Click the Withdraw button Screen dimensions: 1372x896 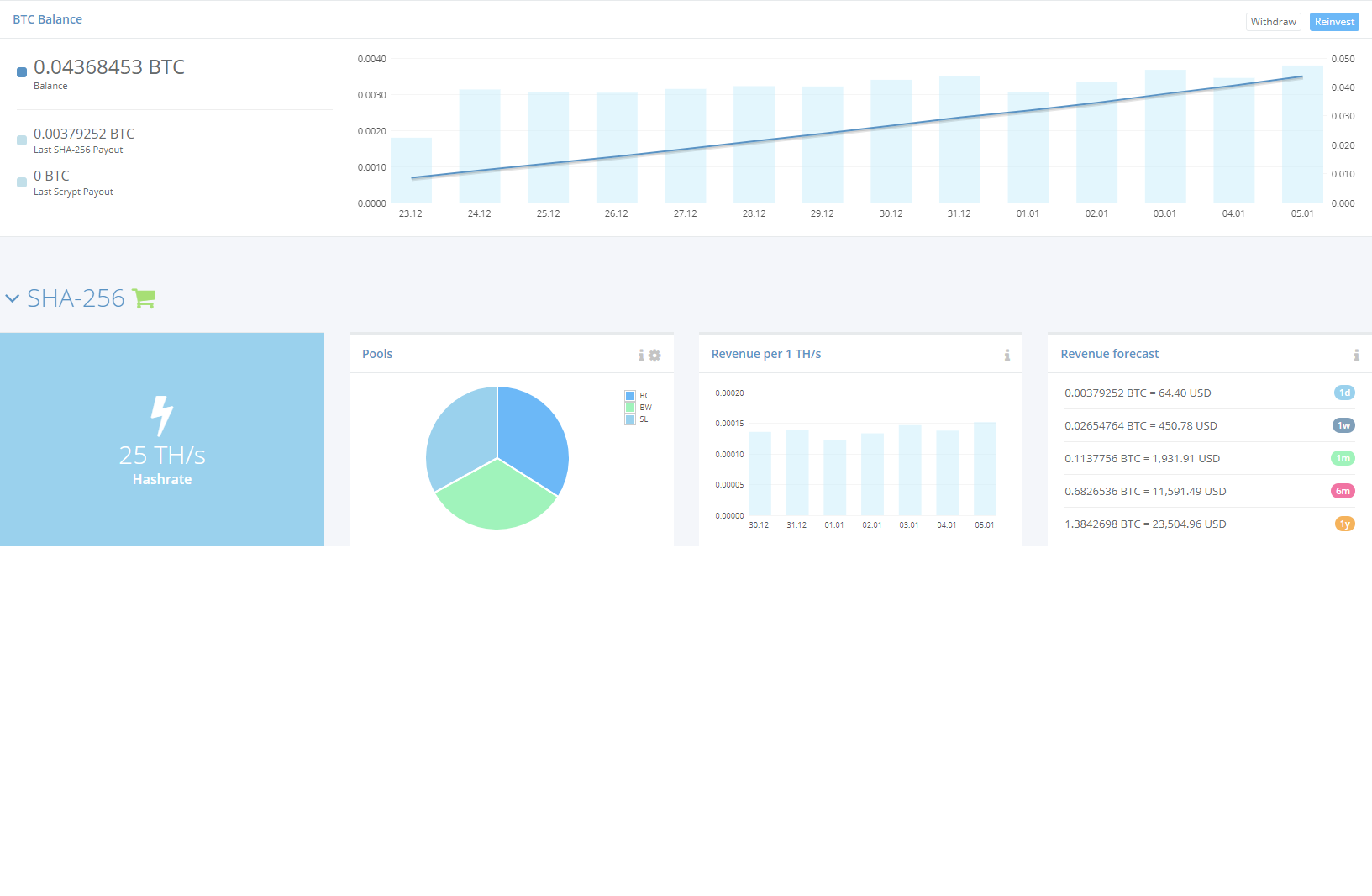(x=1273, y=22)
